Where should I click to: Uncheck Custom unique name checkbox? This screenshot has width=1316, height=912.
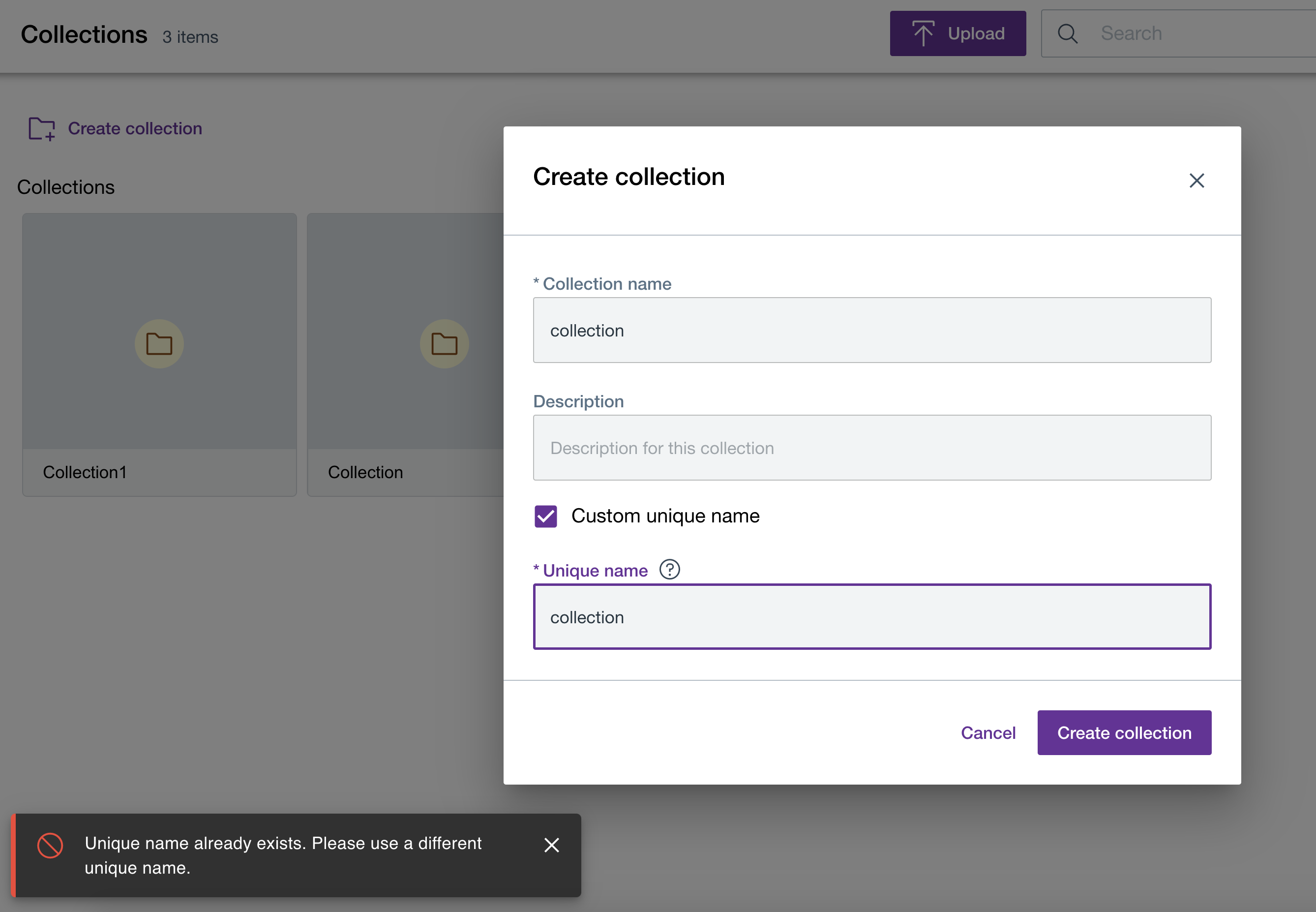545,516
